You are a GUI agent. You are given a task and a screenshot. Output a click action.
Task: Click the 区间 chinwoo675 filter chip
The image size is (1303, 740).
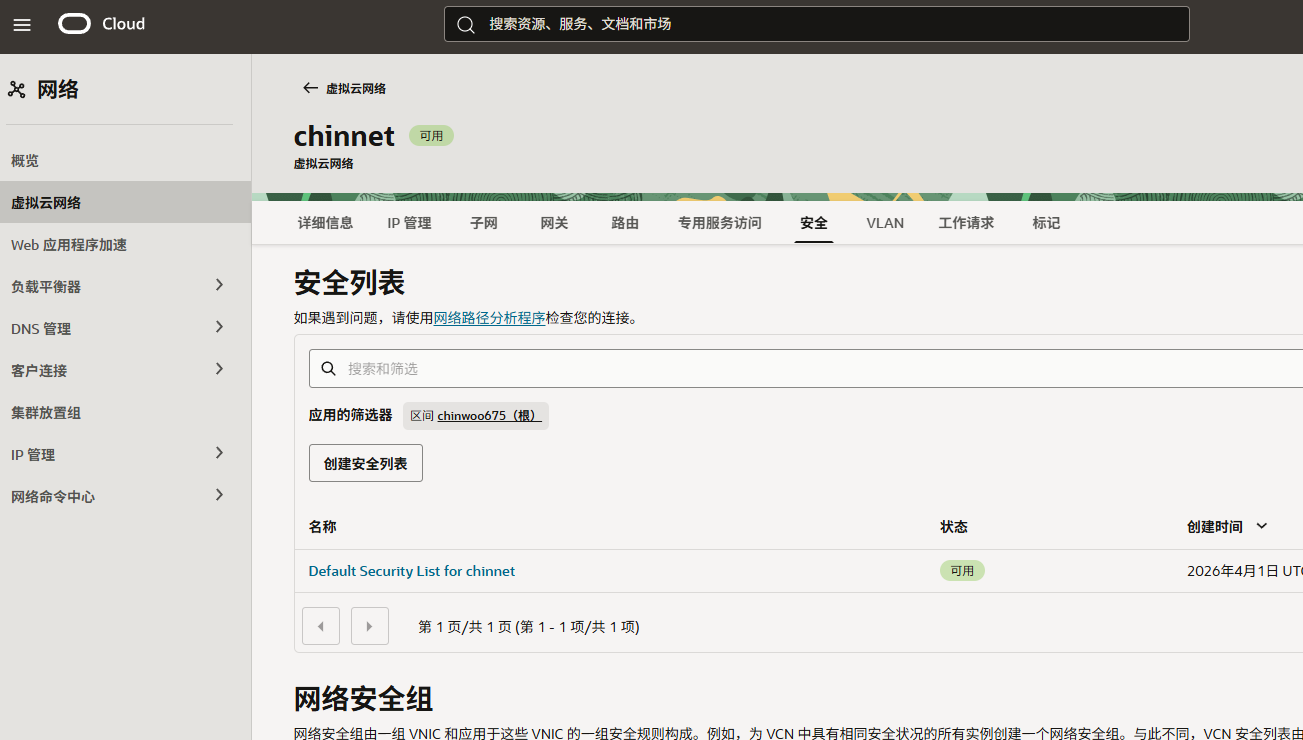point(476,416)
